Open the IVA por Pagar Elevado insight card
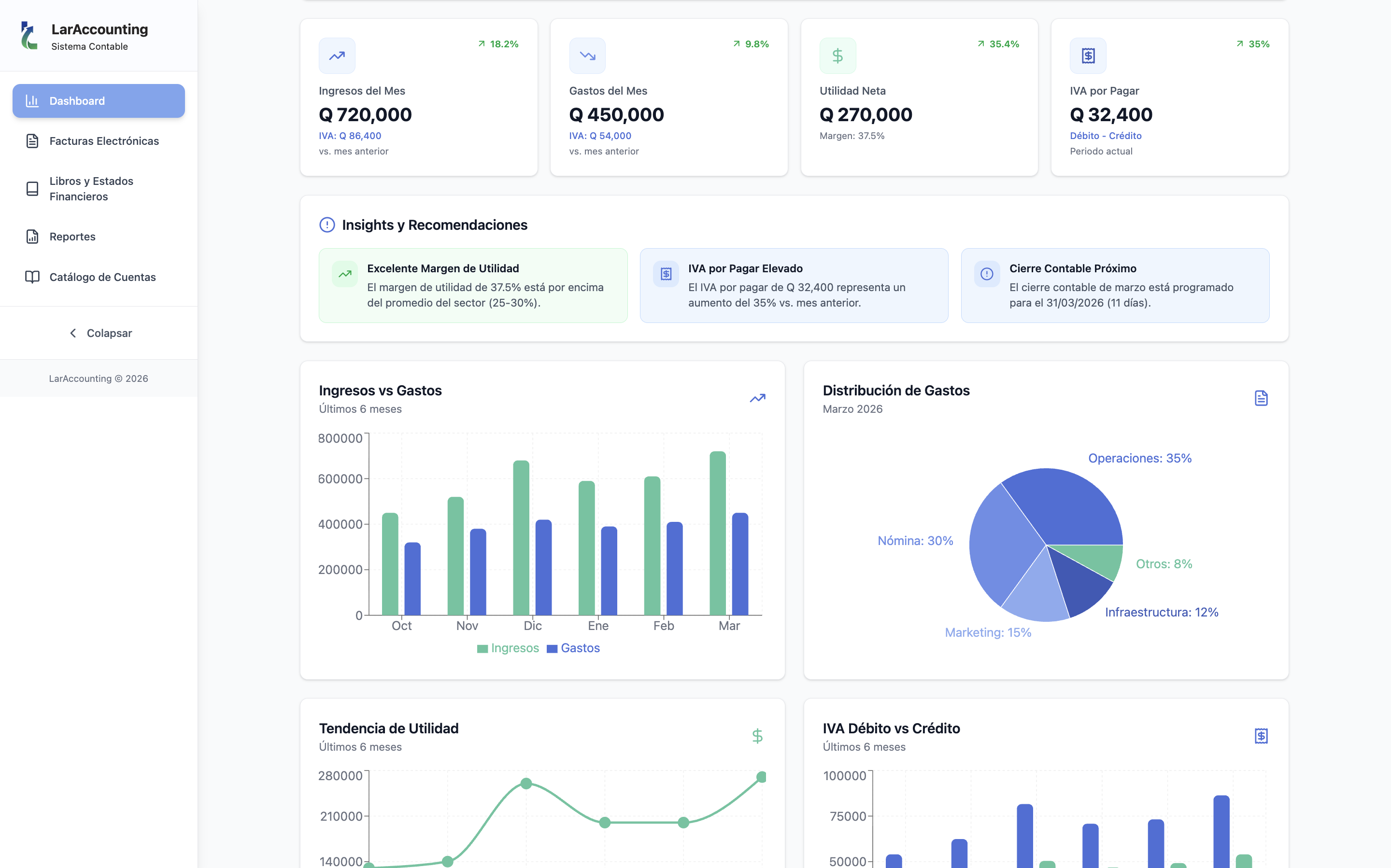1391x868 pixels. [x=795, y=285]
